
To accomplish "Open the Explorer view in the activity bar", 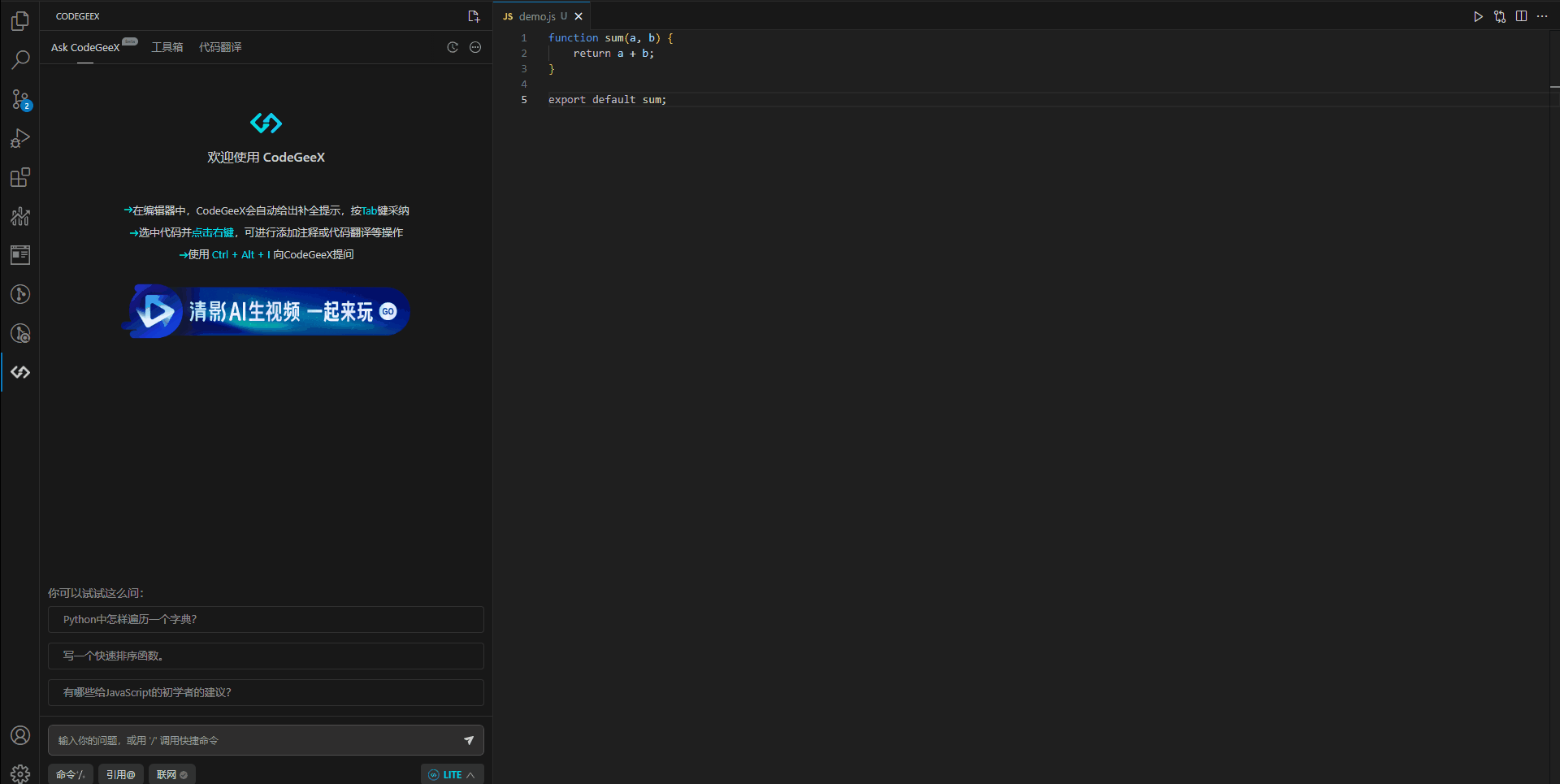I will [20, 21].
